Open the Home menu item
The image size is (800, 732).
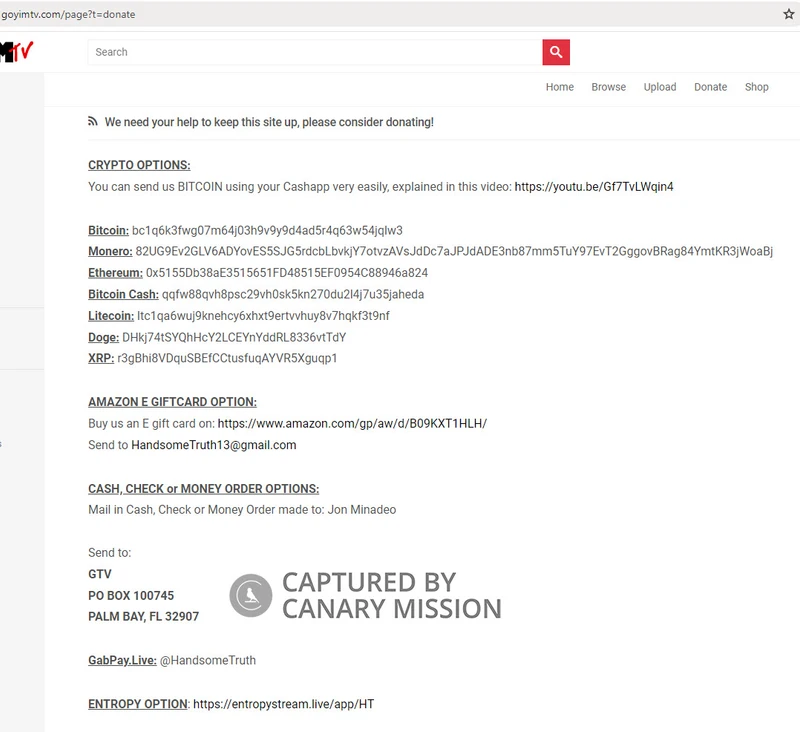pyautogui.click(x=560, y=87)
